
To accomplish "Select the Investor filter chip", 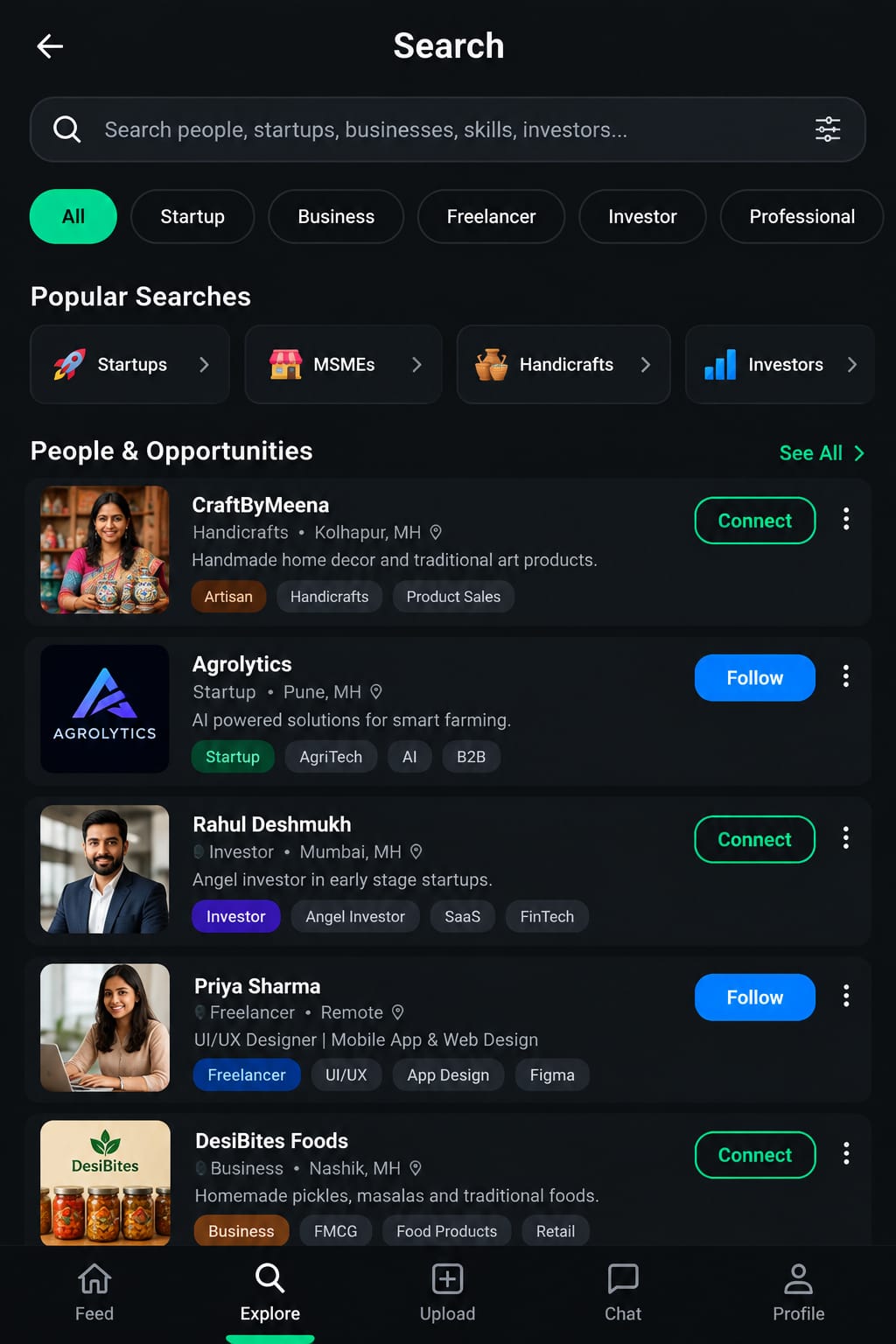I will (642, 216).
